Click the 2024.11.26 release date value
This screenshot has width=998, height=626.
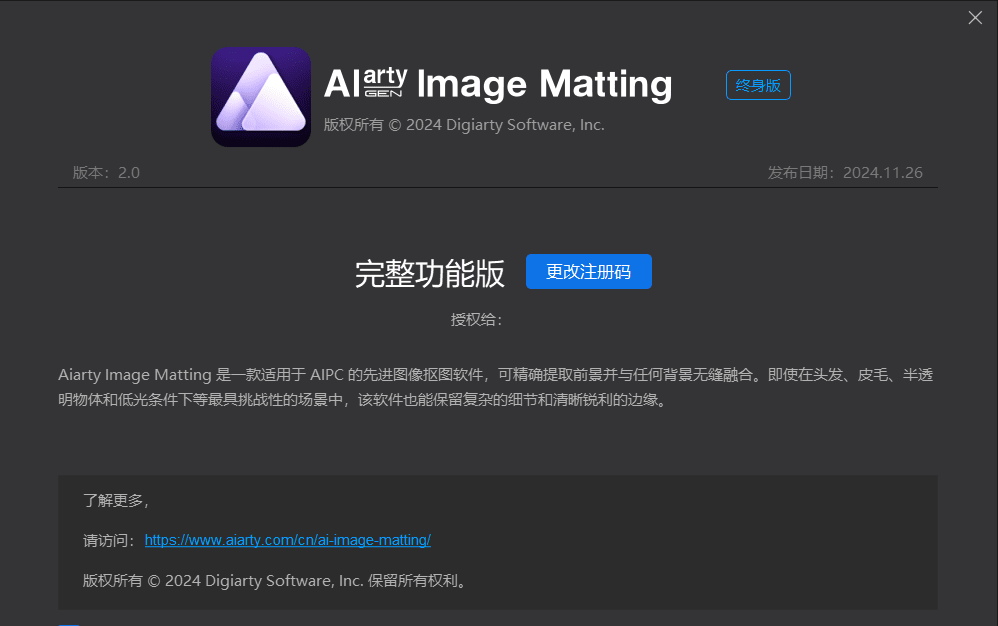(882, 172)
